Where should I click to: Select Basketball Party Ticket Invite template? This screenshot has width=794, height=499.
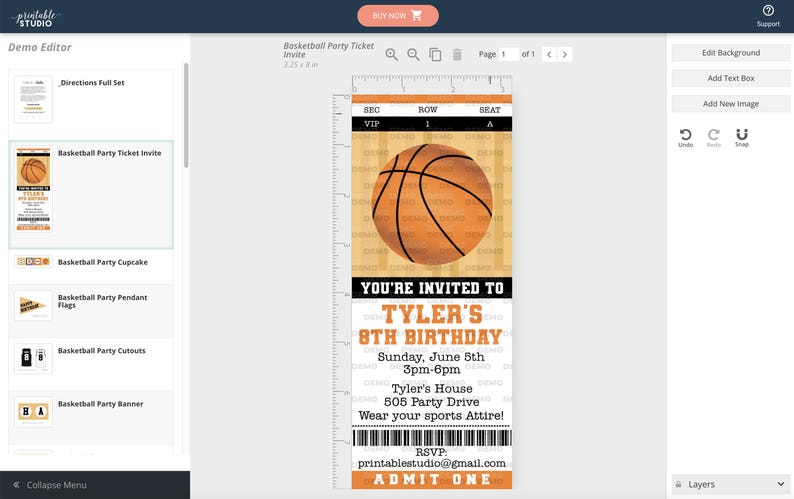[x=91, y=195]
